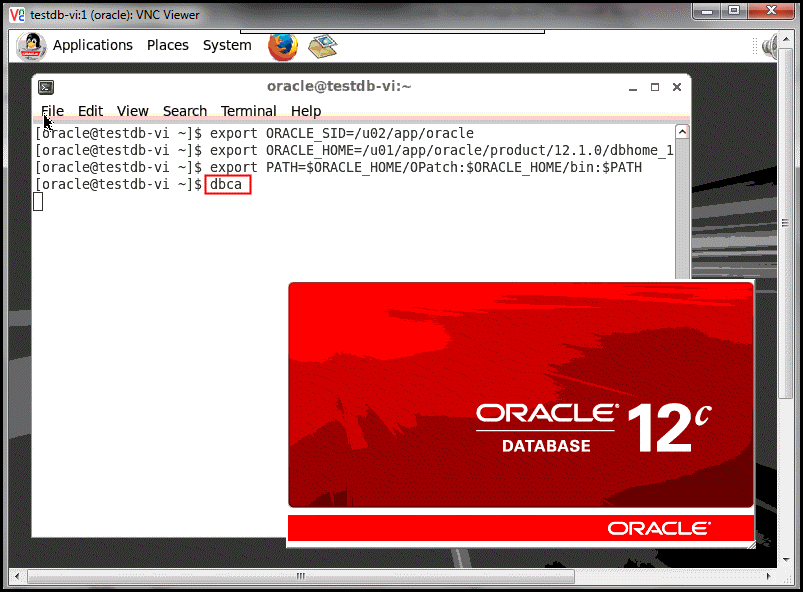Click the scroll-up arrow on the terminal scrollbar
The height and width of the screenshot is (592, 803).
point(681,129)
